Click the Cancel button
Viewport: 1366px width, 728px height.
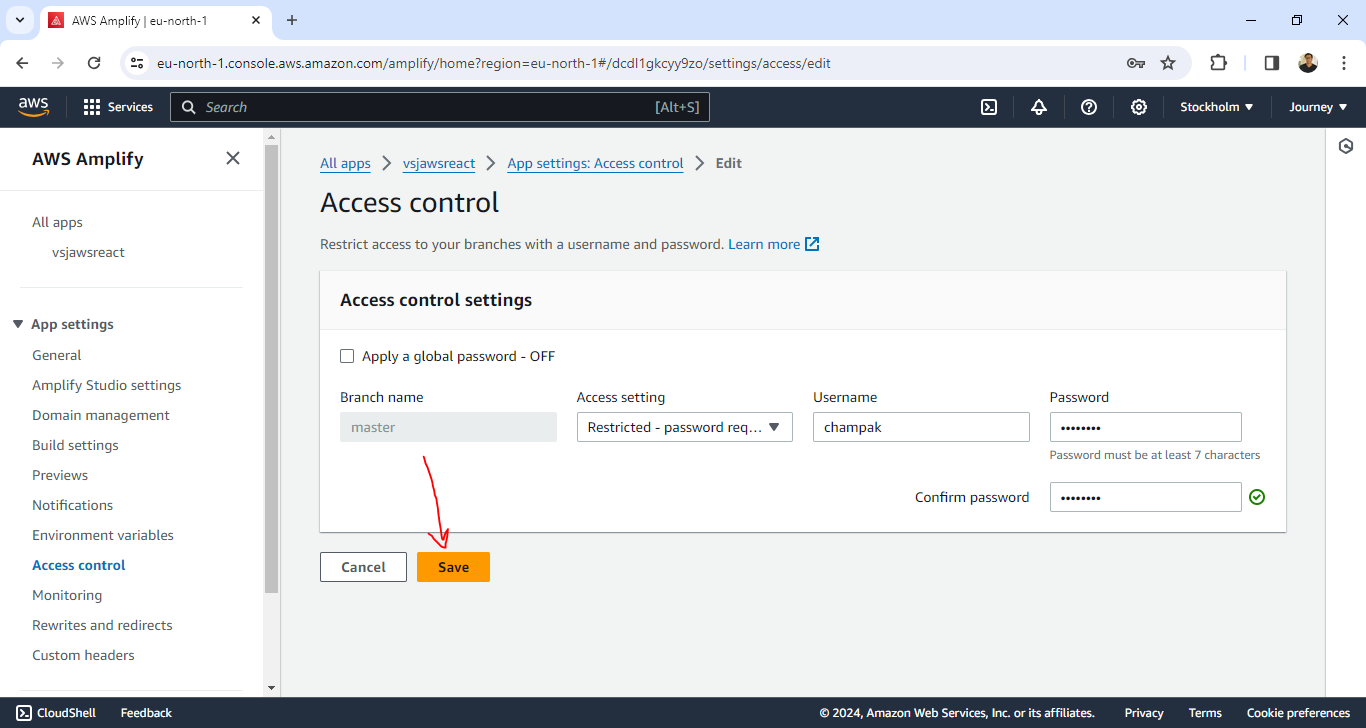[363, 567]
